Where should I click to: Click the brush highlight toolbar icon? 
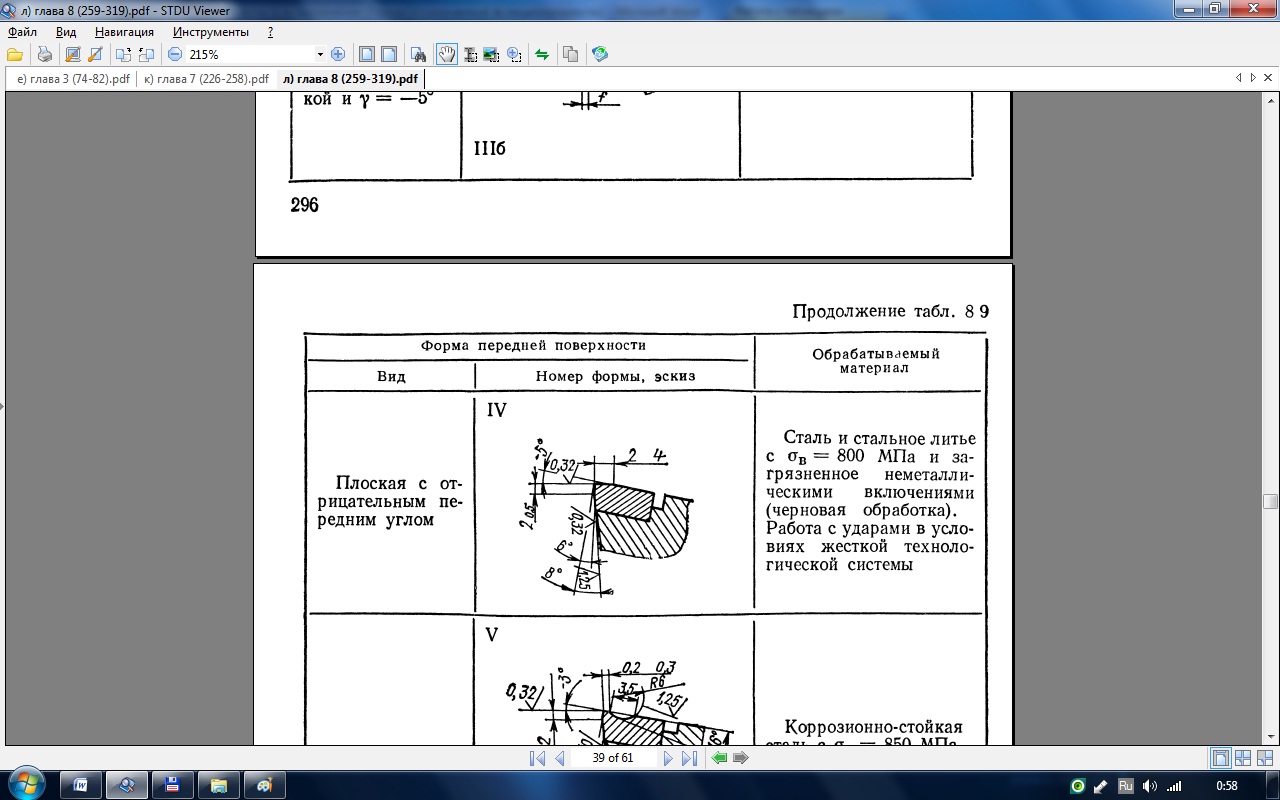pyautogui.click(x=95, y=54)
